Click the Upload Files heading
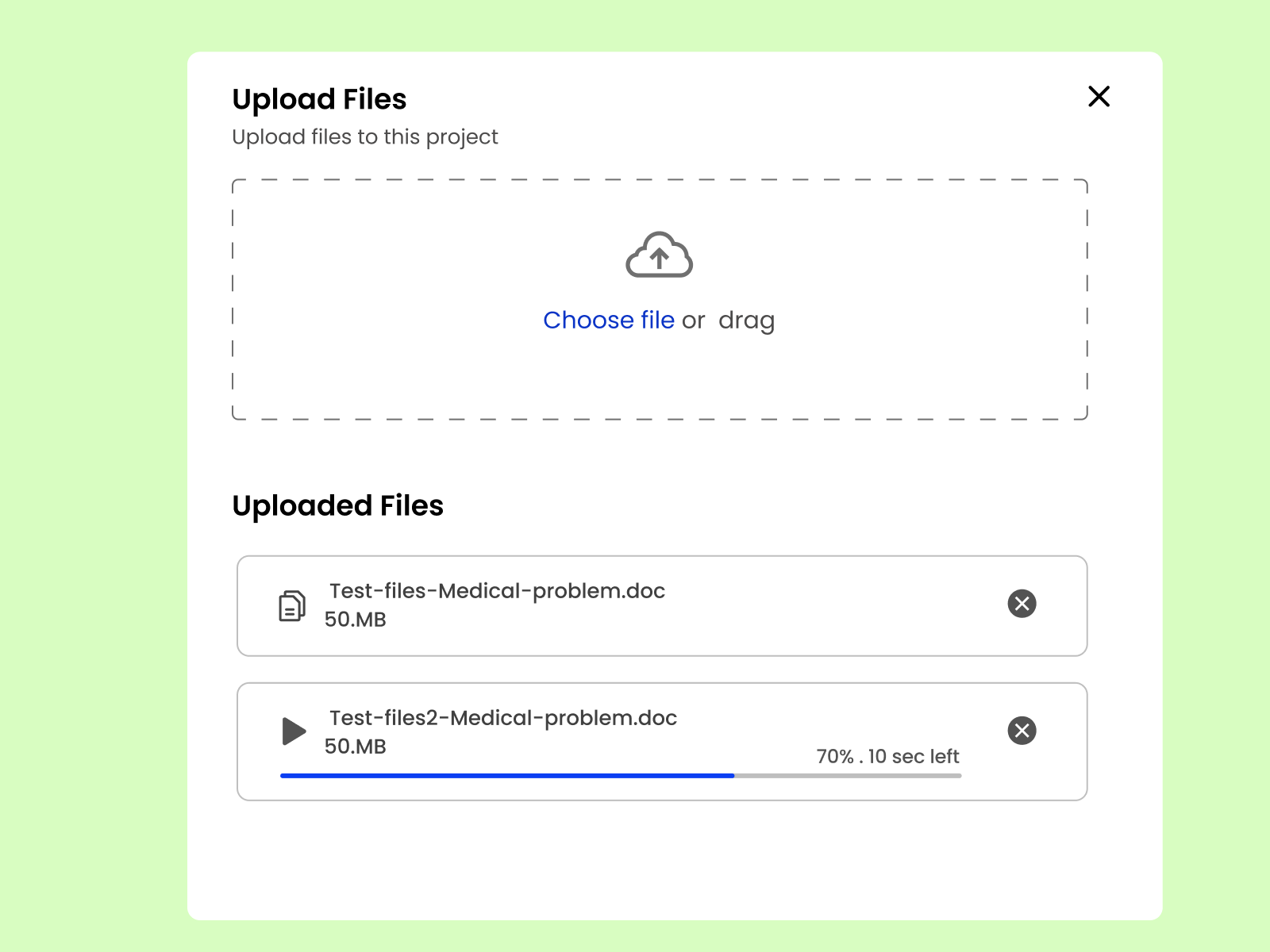The image size is (1270, 952). pyautogui.click(x=318, y=98)
